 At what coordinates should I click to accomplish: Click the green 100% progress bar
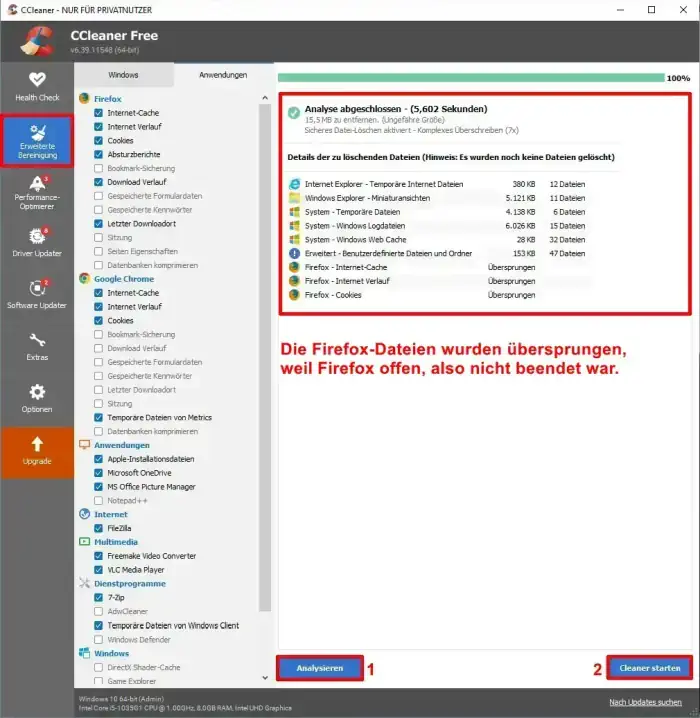(x=471, y=78)
